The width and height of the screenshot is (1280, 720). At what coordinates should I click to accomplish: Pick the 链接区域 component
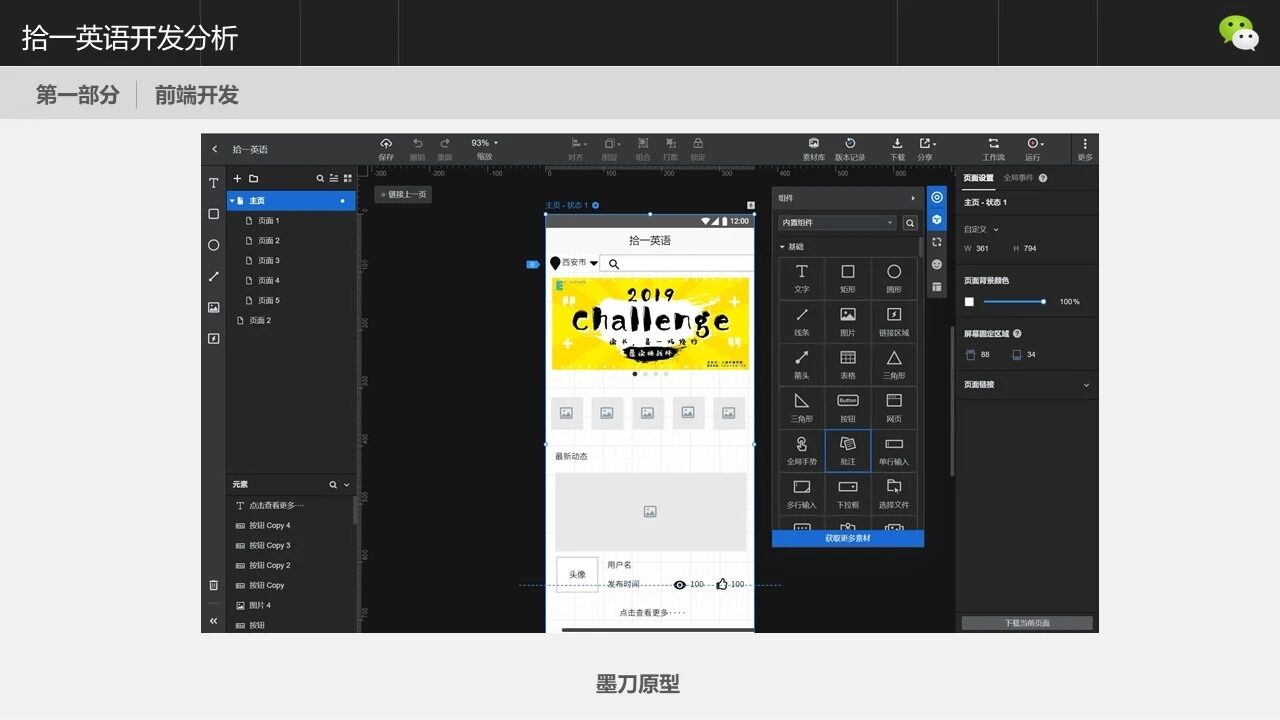coord(894,321)
